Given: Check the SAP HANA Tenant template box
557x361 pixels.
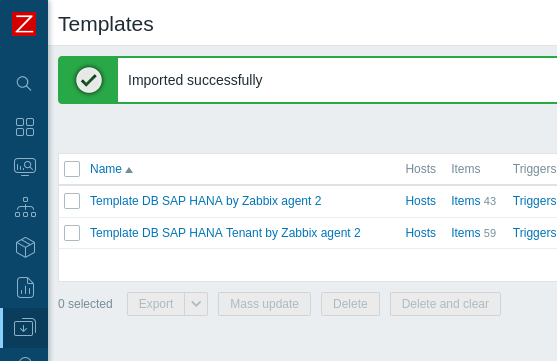Looking at the screenshot, I should click(72, 233).
